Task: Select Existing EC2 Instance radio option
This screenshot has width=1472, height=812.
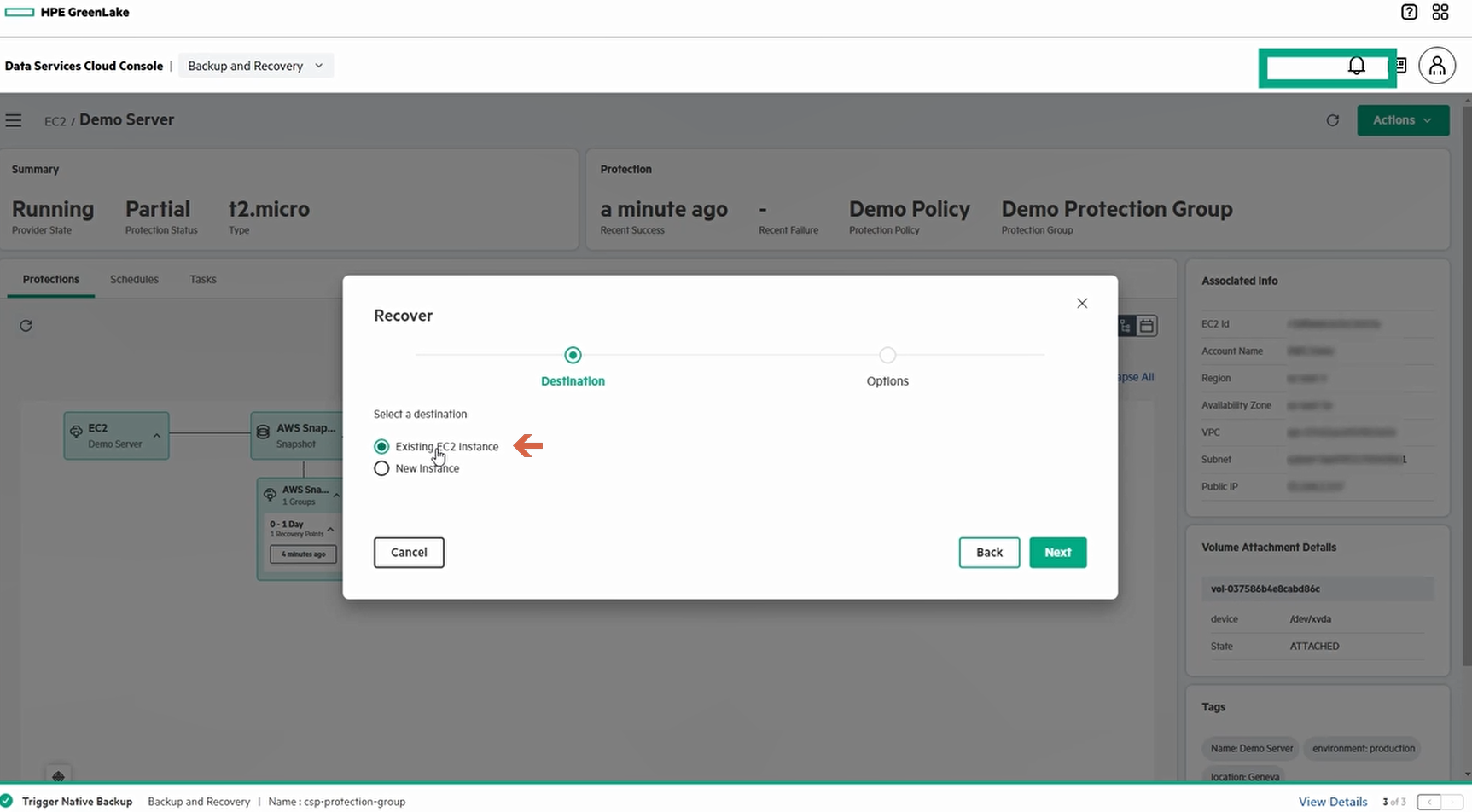Action: click(x=381, y=446)
